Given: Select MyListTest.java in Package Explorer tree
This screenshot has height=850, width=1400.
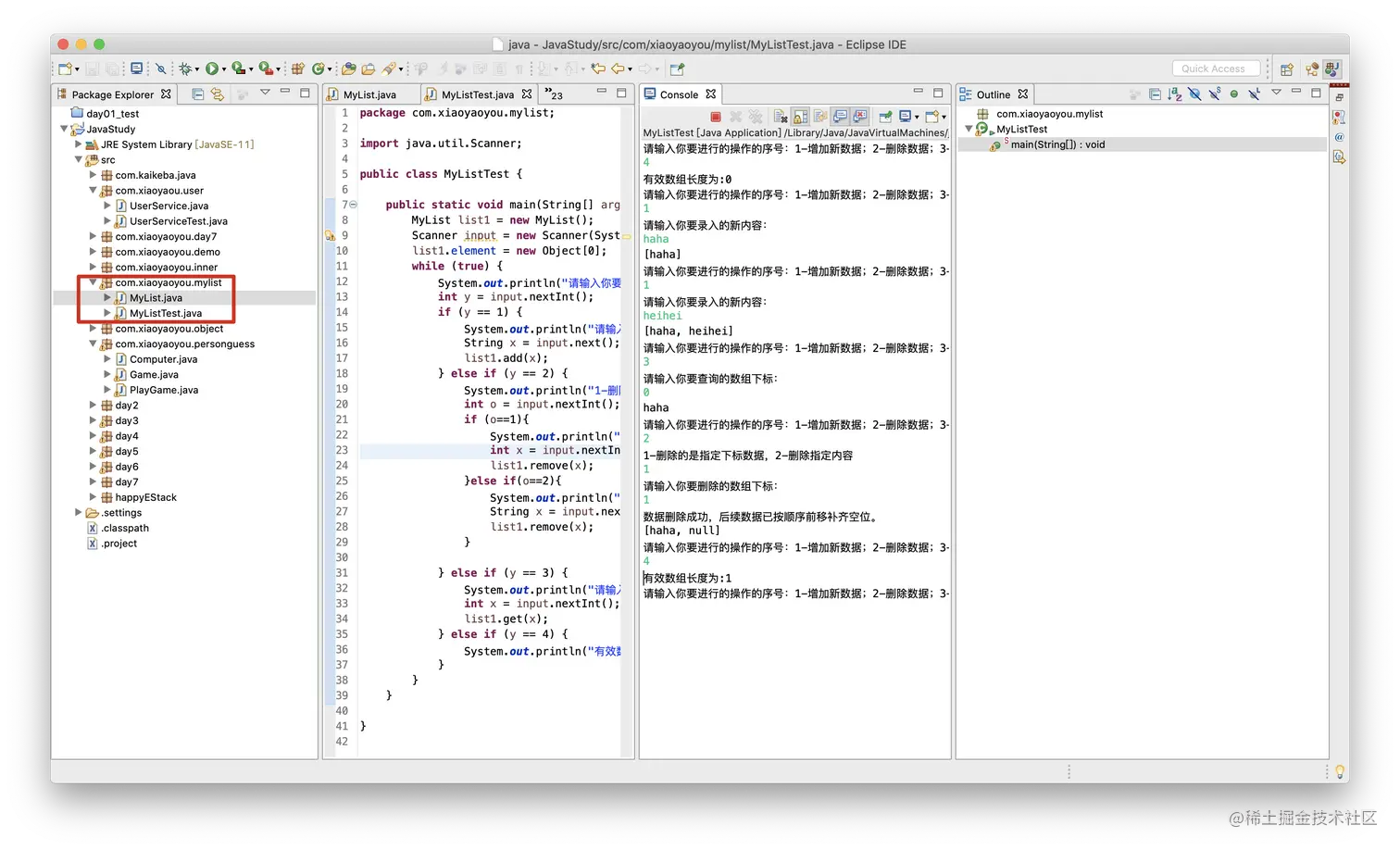Looking at the screenshot, I should (165, 313).
